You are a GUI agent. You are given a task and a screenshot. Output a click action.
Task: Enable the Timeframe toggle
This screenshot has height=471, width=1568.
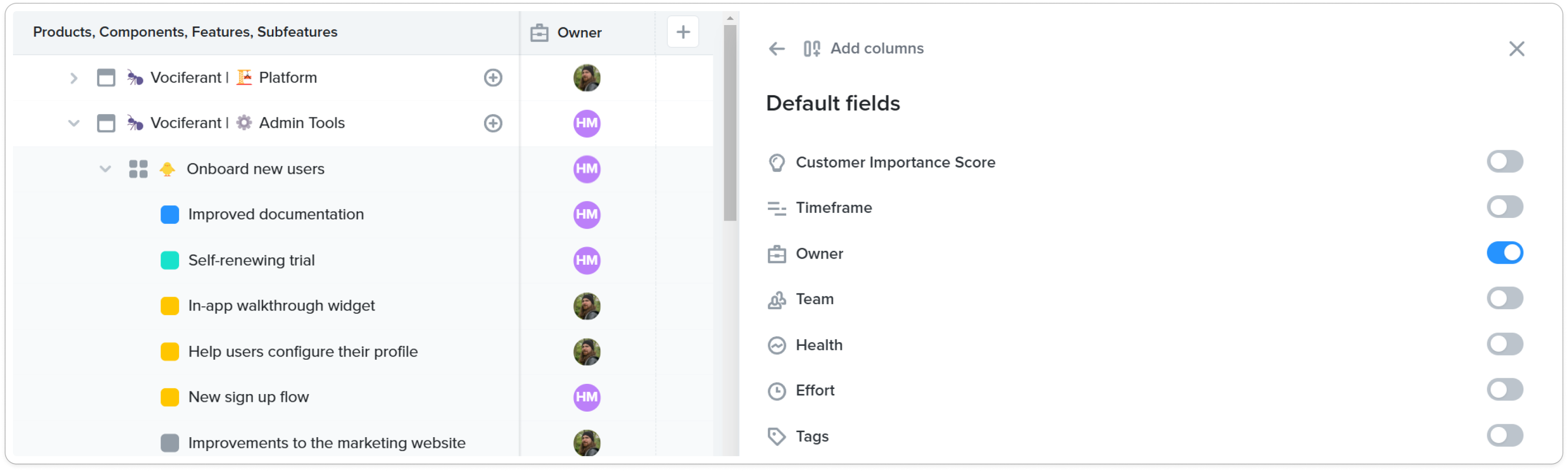(x=1505, y=208)
